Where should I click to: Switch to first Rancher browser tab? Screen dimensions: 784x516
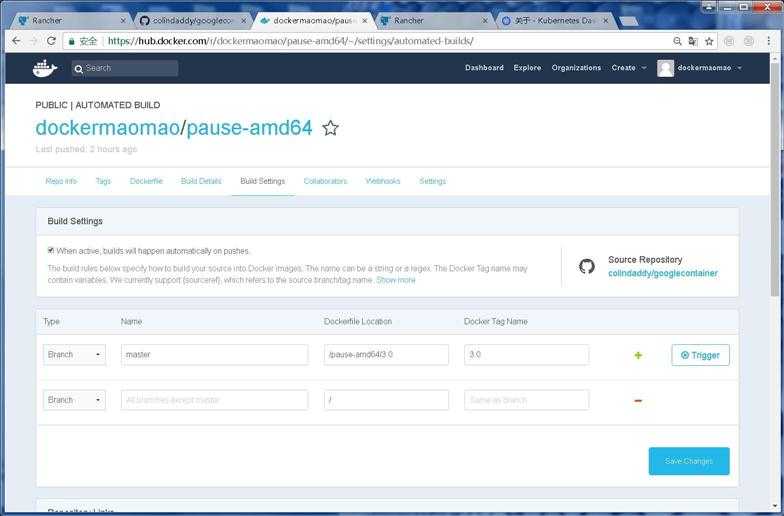tap(68, 20)
